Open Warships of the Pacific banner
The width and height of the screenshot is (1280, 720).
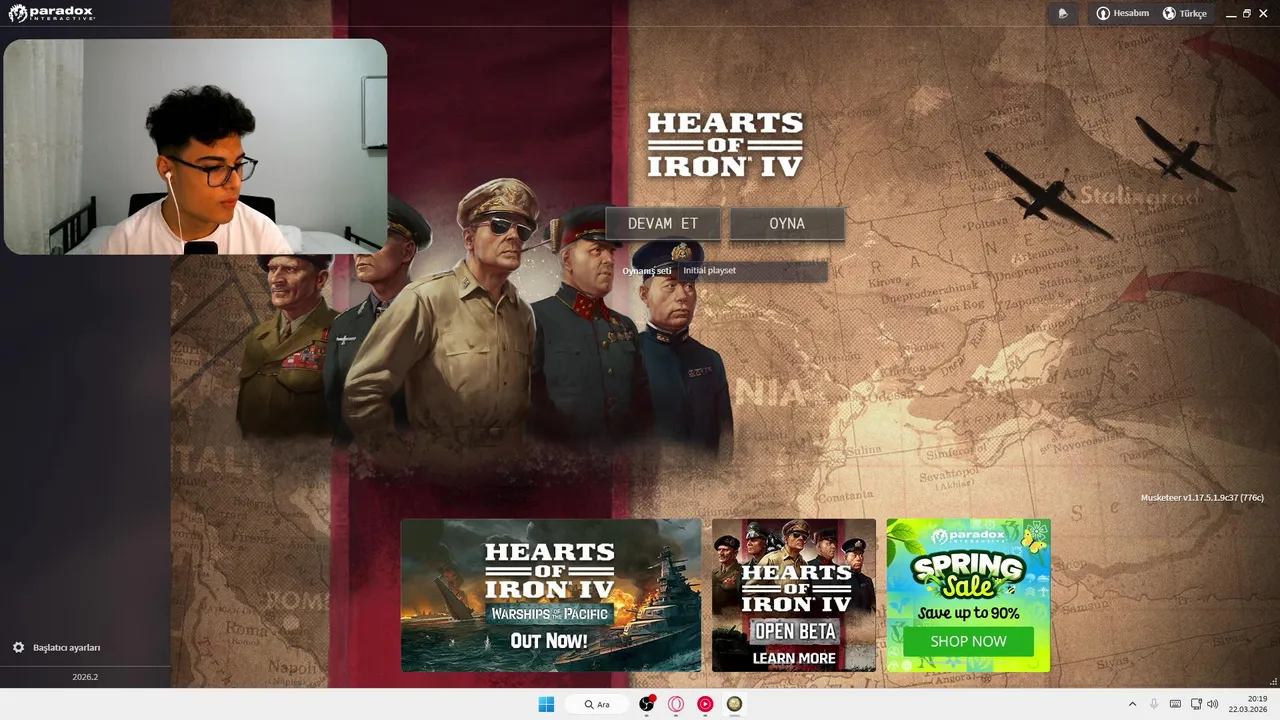551,595
